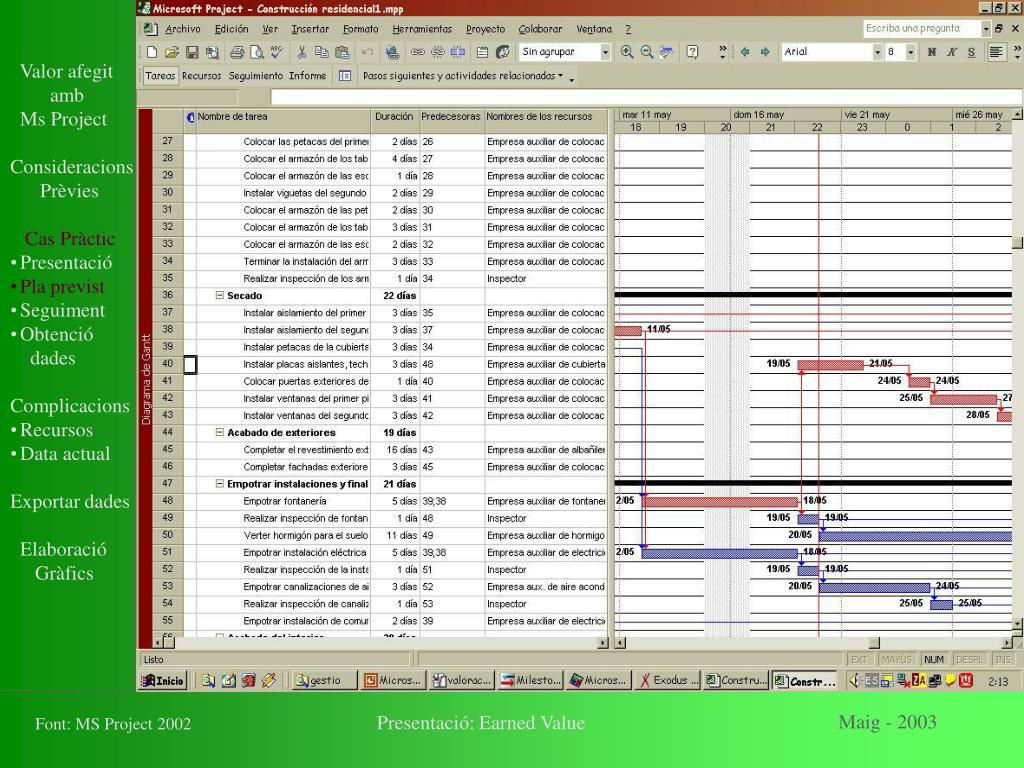
Task: Expand Standard toolbar options chevron
Action: point(722,52)
